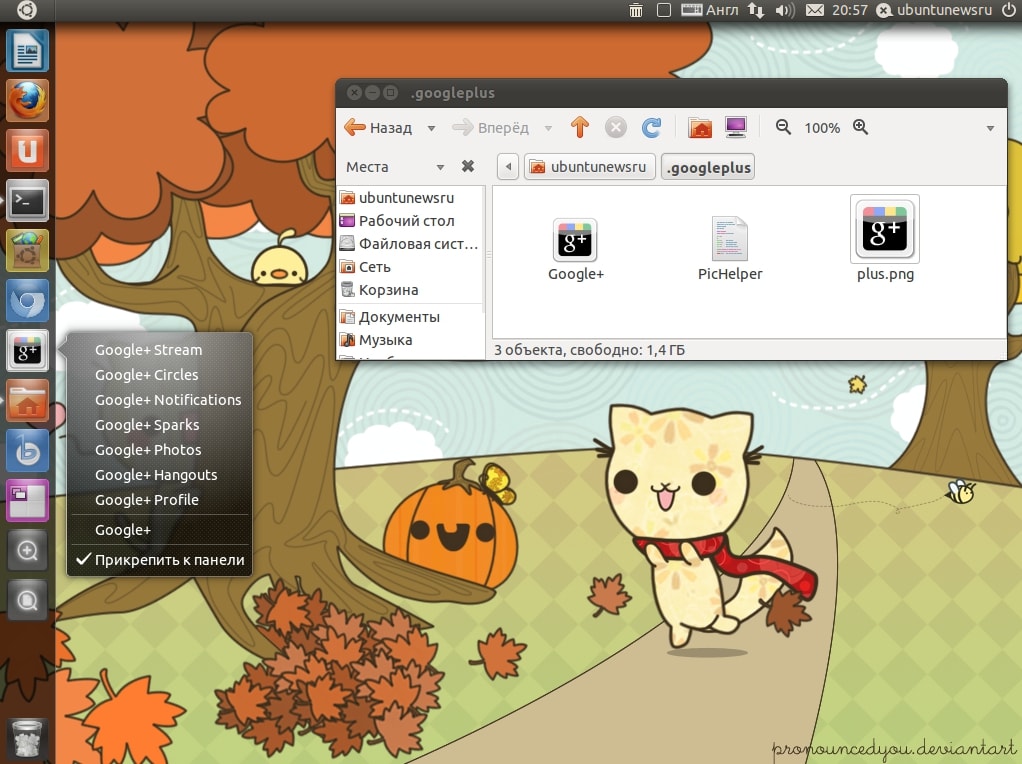The image size is (1022, 764).
Task: Click .googleplus path button
Action: coord(708,167)
